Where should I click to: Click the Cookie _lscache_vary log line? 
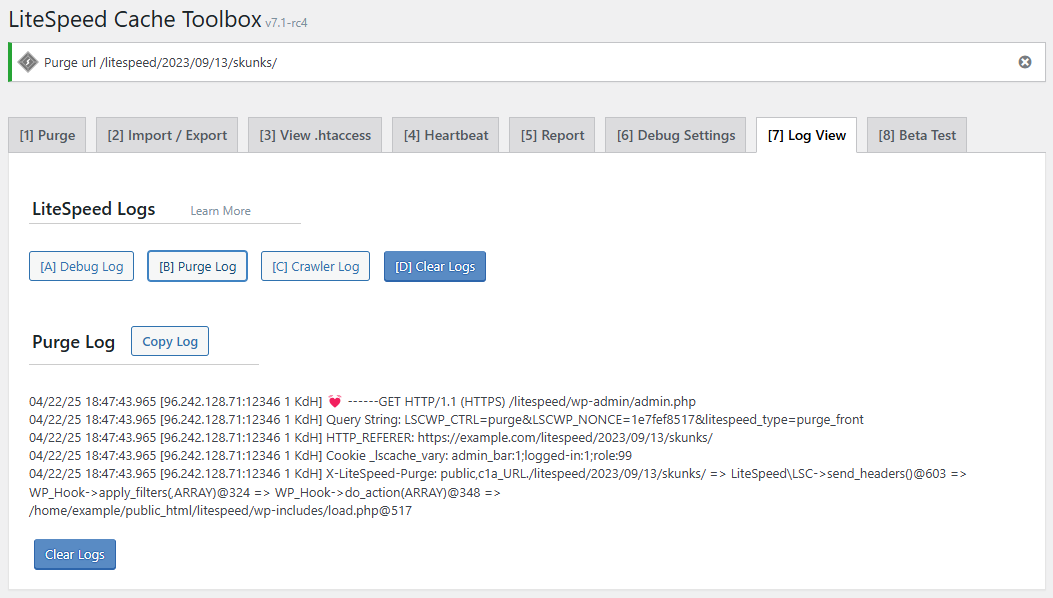coord(330,456)
